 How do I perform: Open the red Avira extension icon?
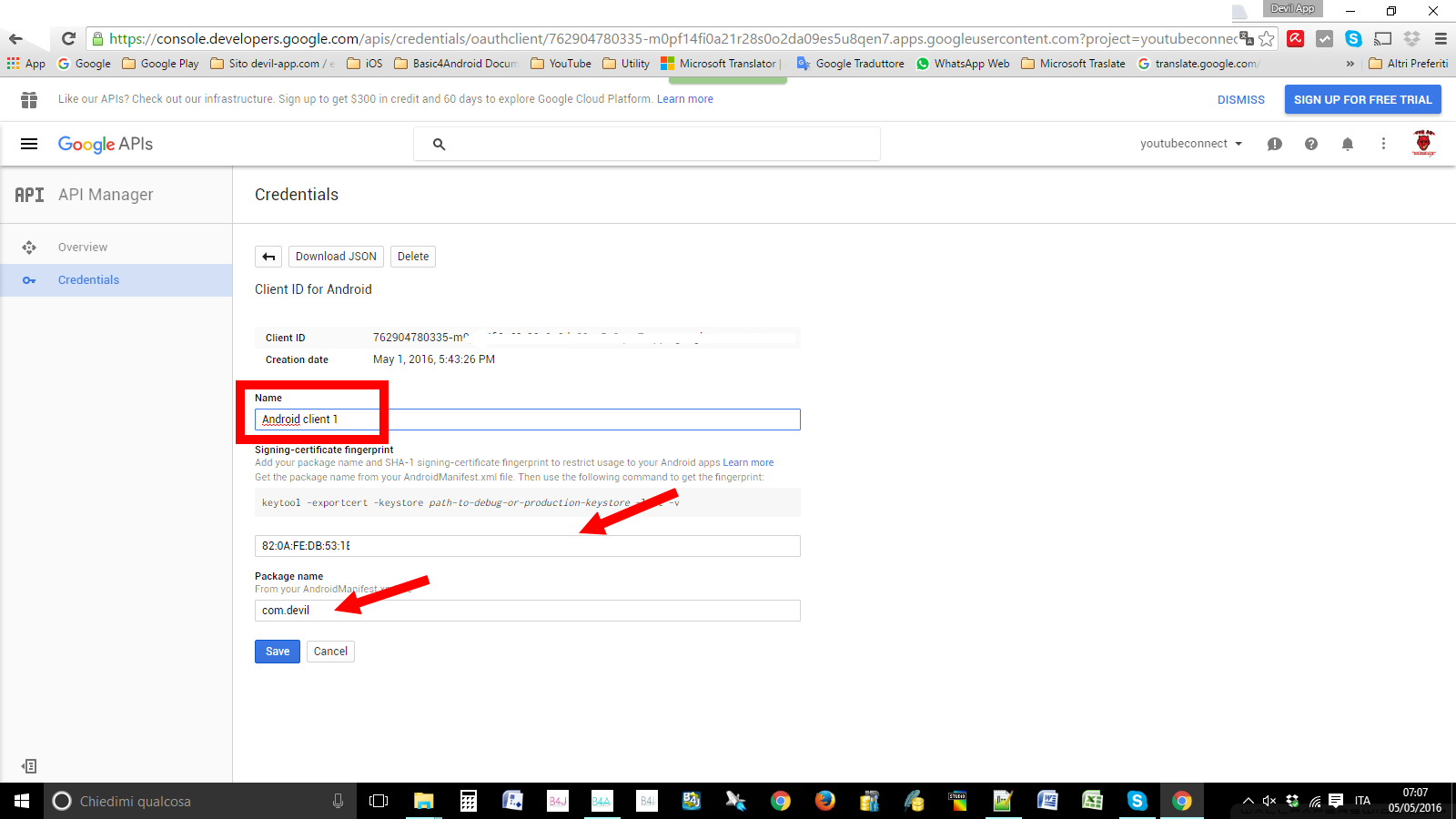click(x=1296, y=38)
